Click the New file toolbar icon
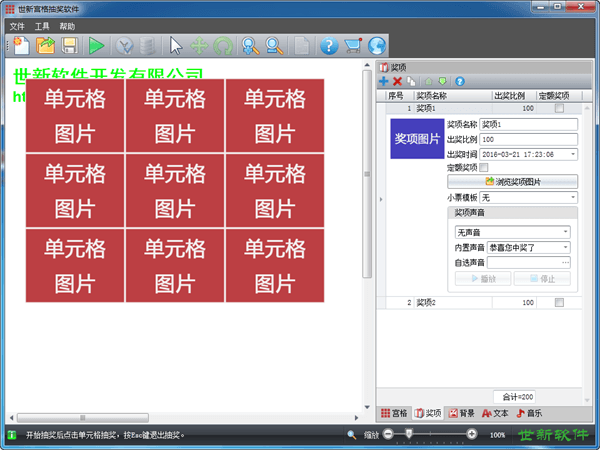Image resolution: width=600 pixels, height=450 pixels. tap(21, 45)
